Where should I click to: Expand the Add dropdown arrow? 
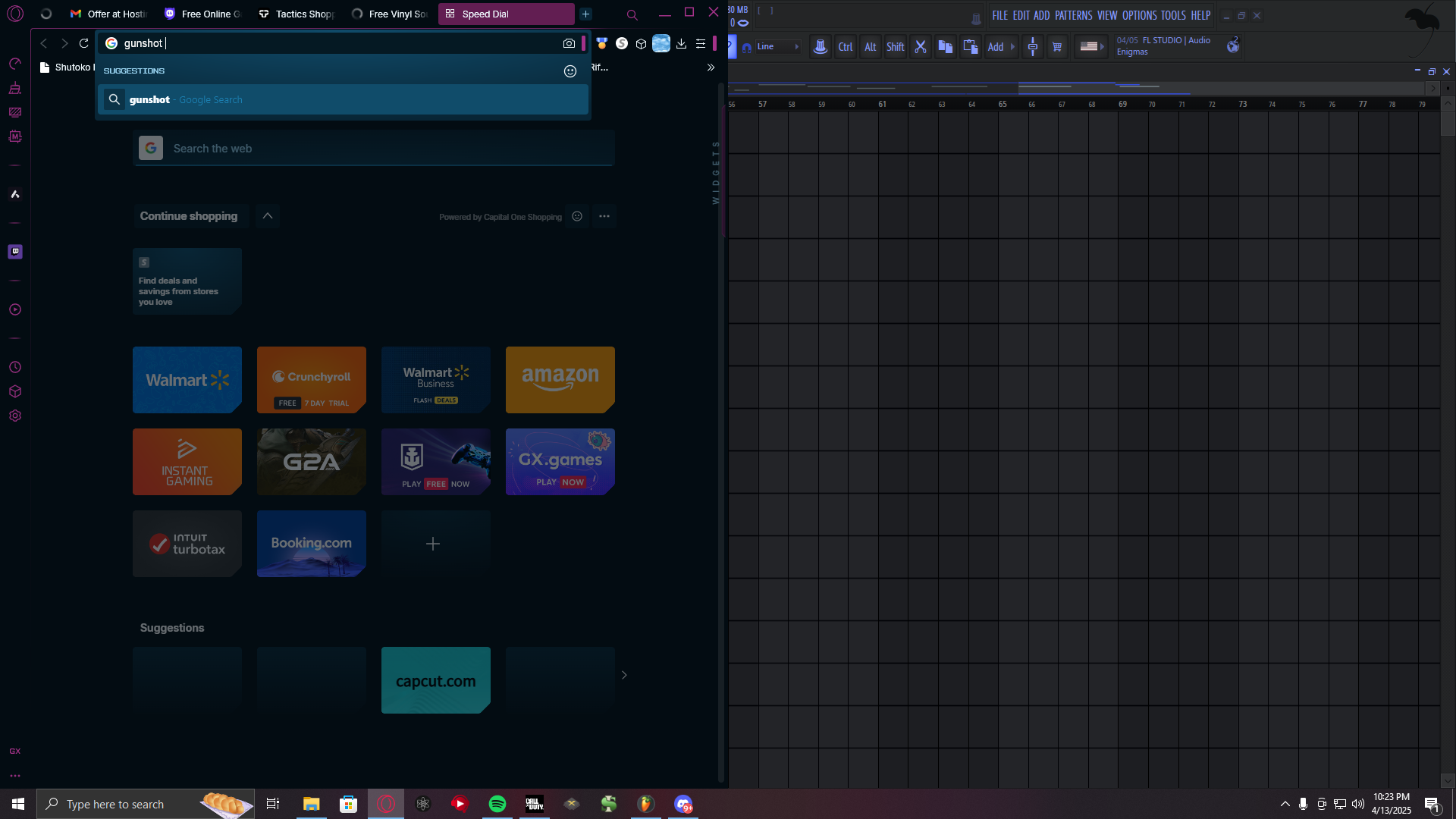pos(1012,47)
